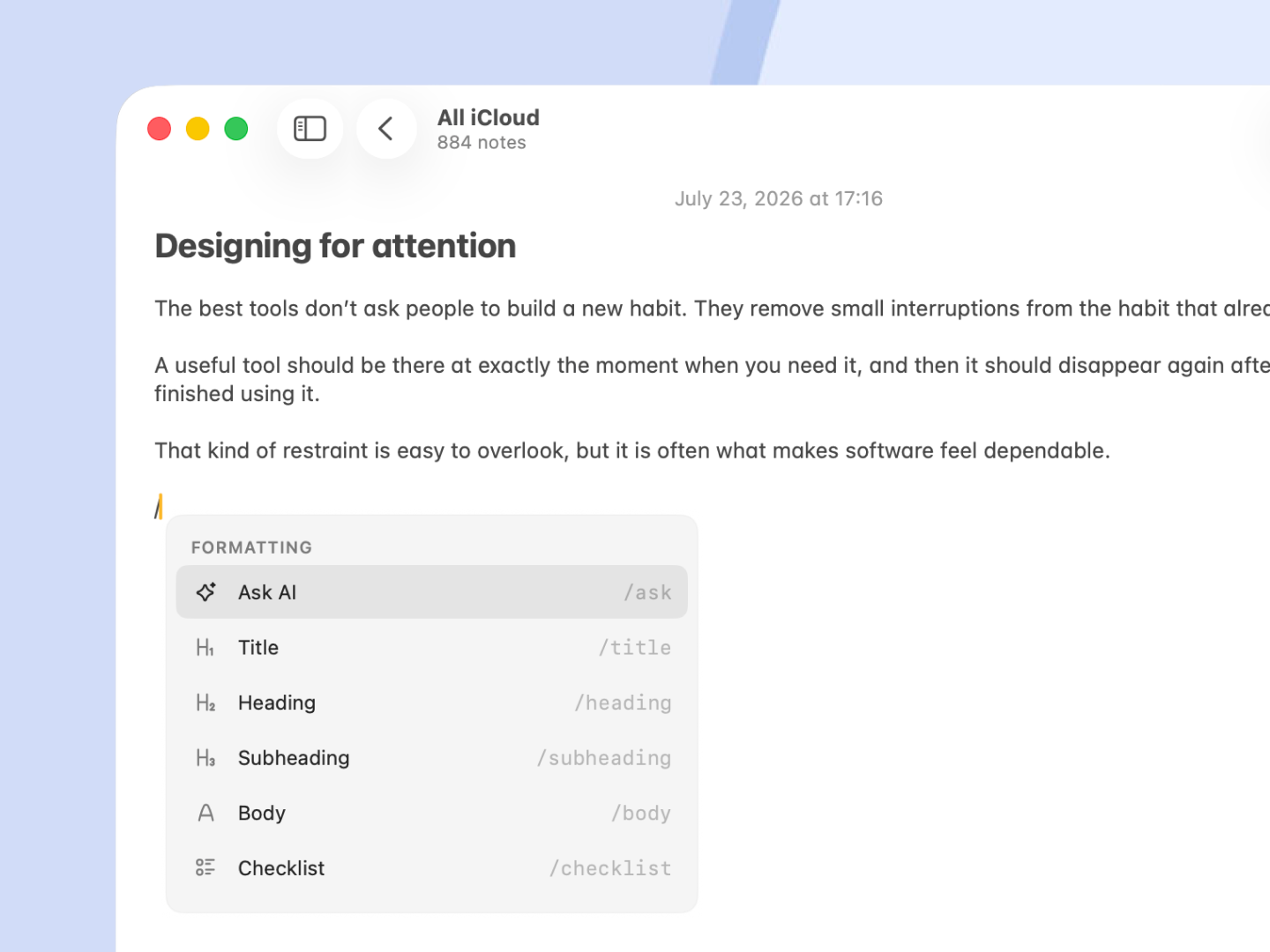Screen dimensions: 1270x952
Task: Click paragraph starting That kind of restraint
Action: pos(632,451)
